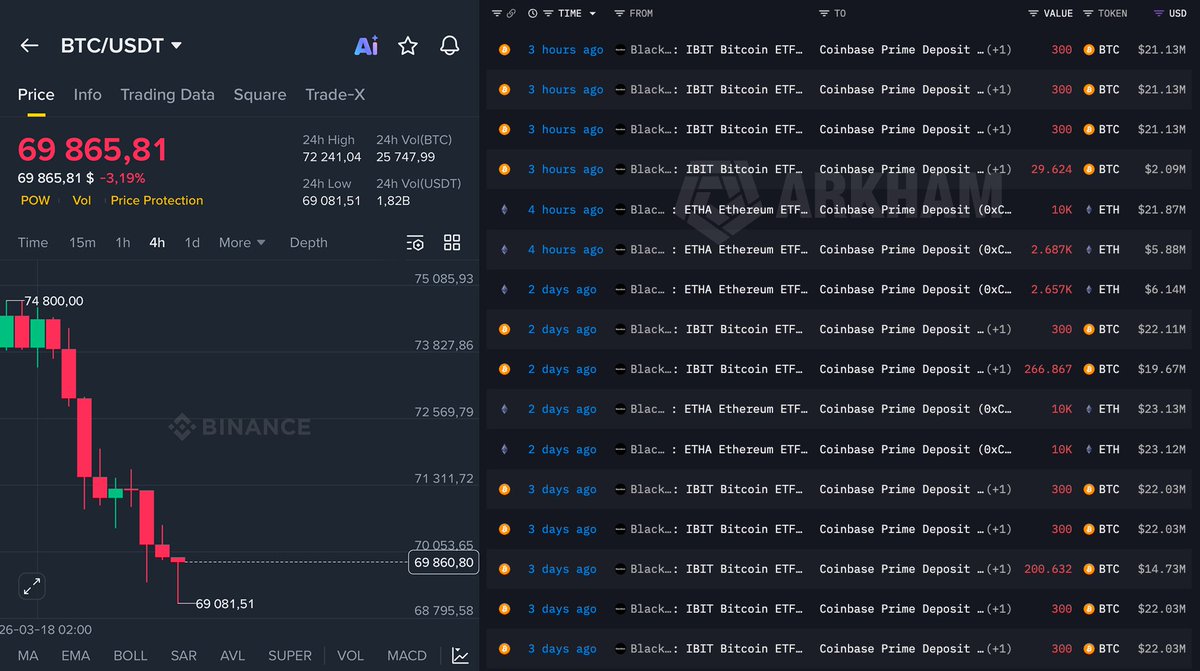Image resolution: width=1200 pixels, height=671 pixels.
Task: Click the Ethereum row icon for the $21.87M transfer
Action: coord(504,209)
